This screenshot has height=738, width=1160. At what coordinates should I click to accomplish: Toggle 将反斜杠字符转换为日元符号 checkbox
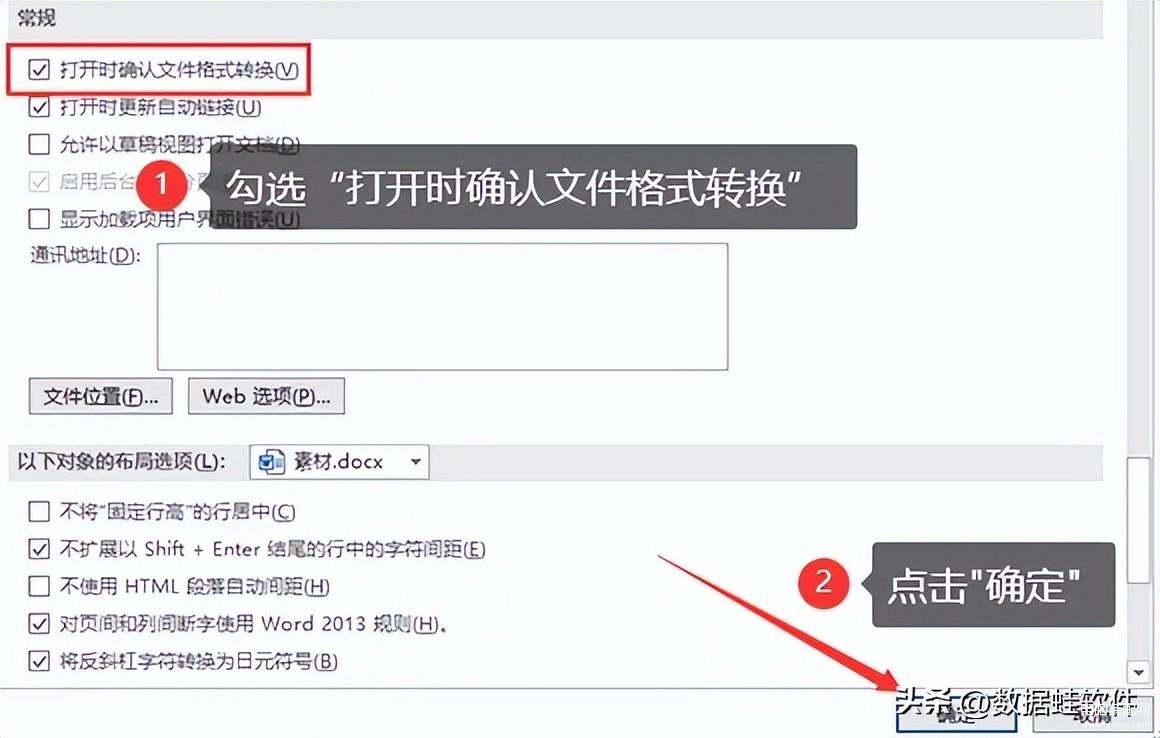(x=38, y=660)
